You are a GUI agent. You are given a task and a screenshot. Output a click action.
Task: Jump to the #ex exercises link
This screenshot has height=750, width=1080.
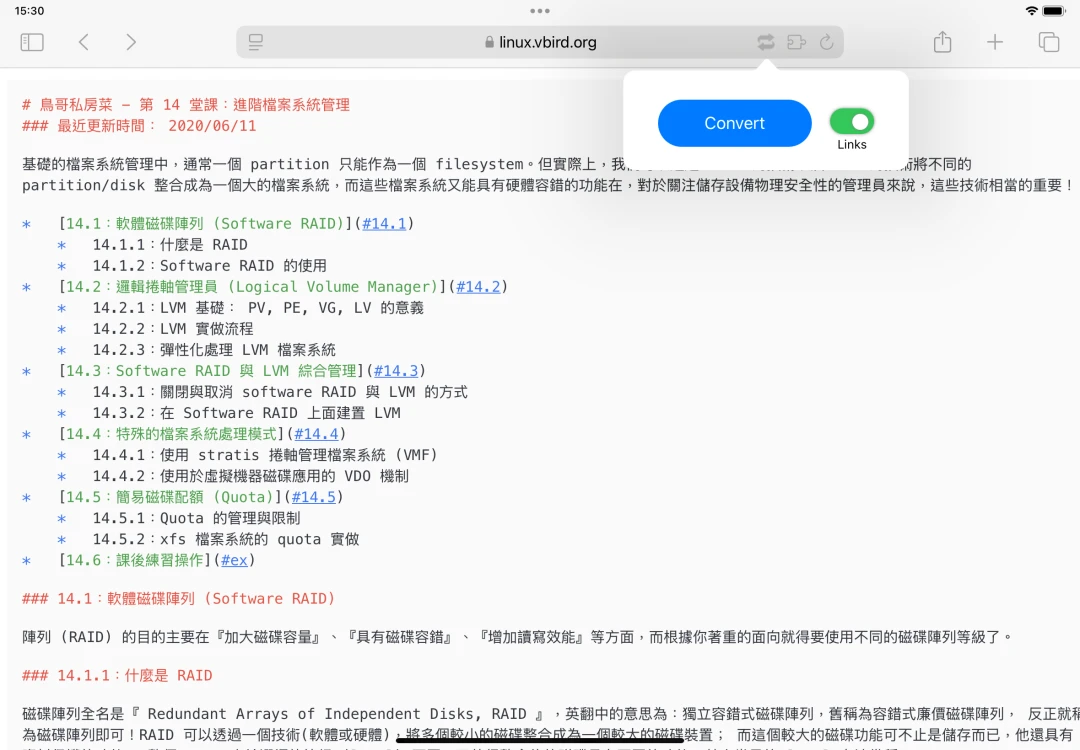(233, 560)
